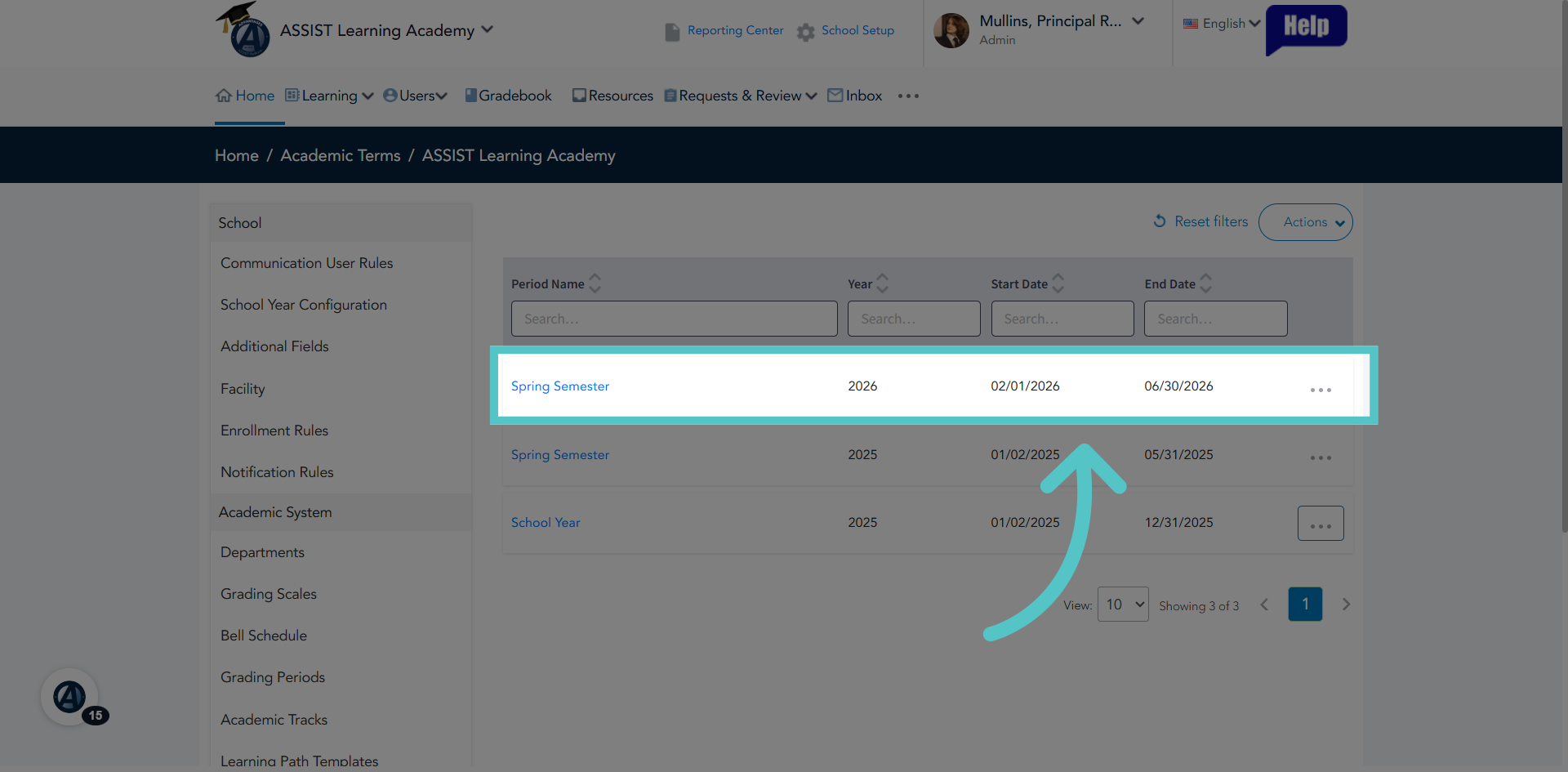Open row options for Spring Semester 2025
Viewport: 1568px width, 772px height.
(x=1321, y=457)
